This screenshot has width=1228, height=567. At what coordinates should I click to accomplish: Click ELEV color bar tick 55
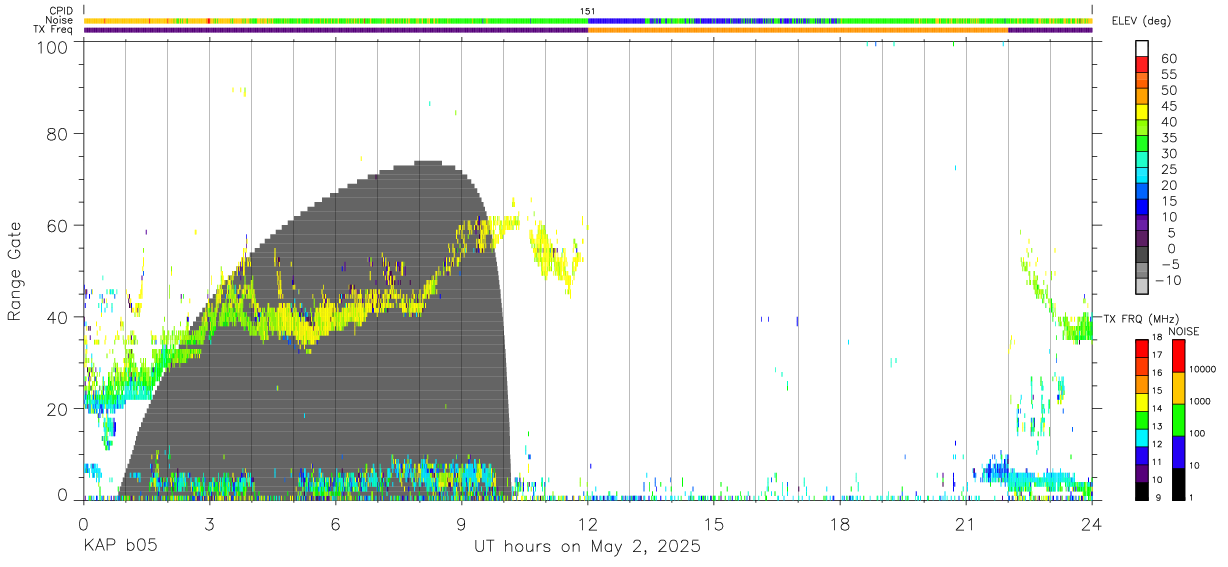point(1168,75)
